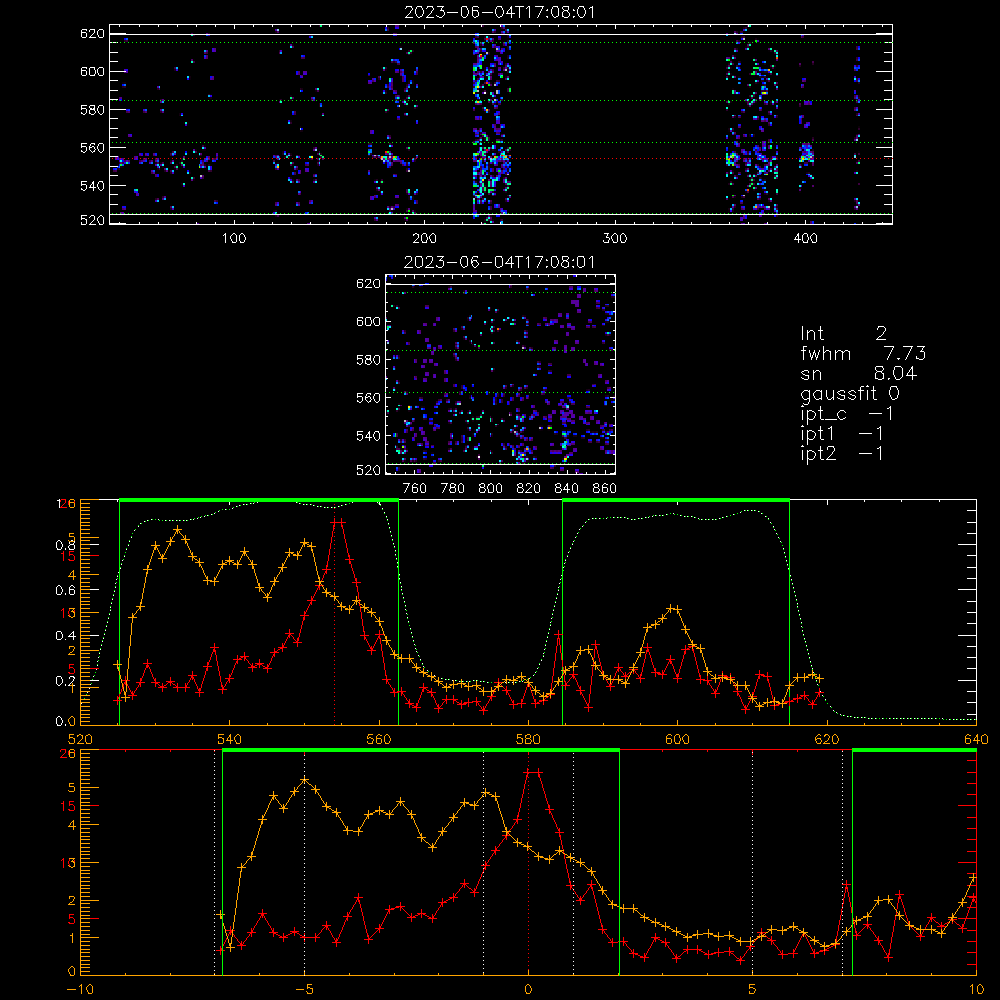Select the 'sn 8.04' readout line
The height and width of the screenshot is (1000, 1000).
(x=858, y=373)
